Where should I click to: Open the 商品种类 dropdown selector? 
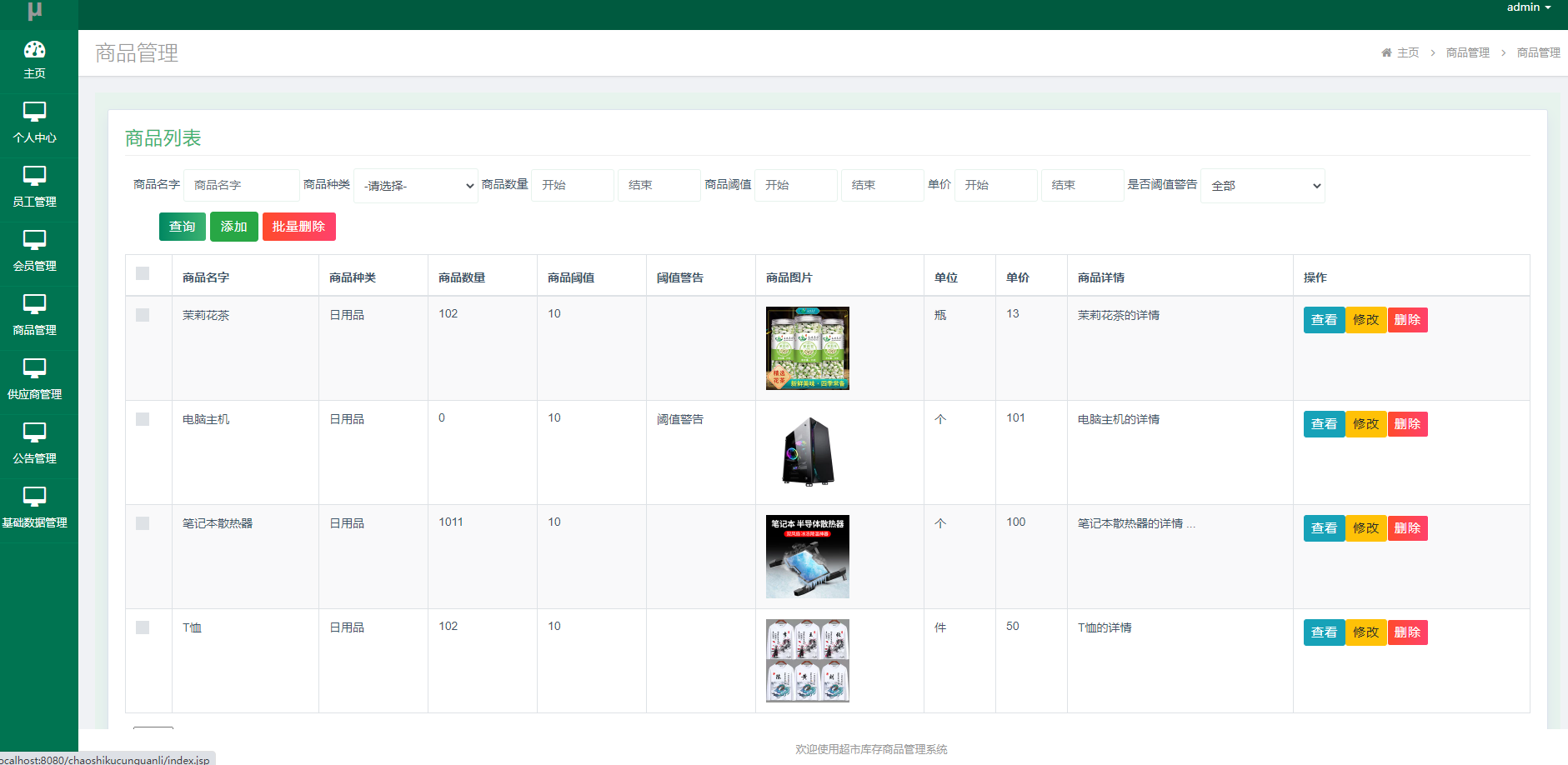click(x=415, y=185)
